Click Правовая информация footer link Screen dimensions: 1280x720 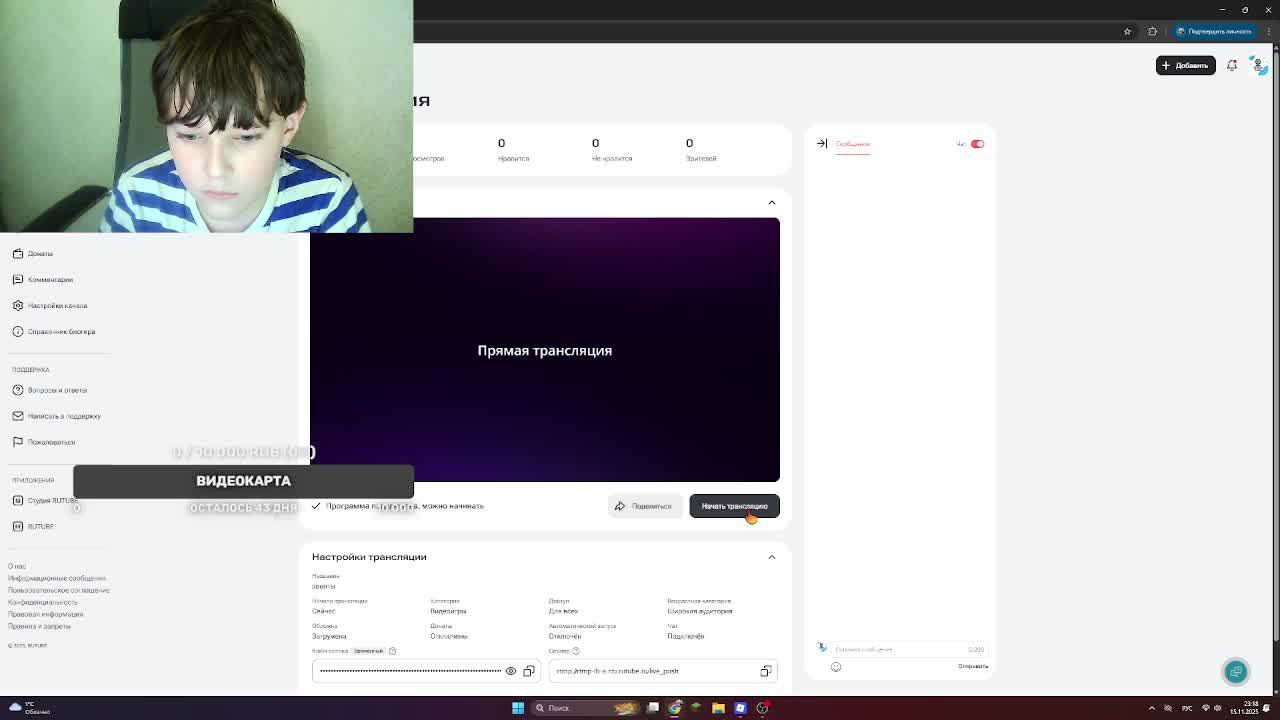pos(46,614)
